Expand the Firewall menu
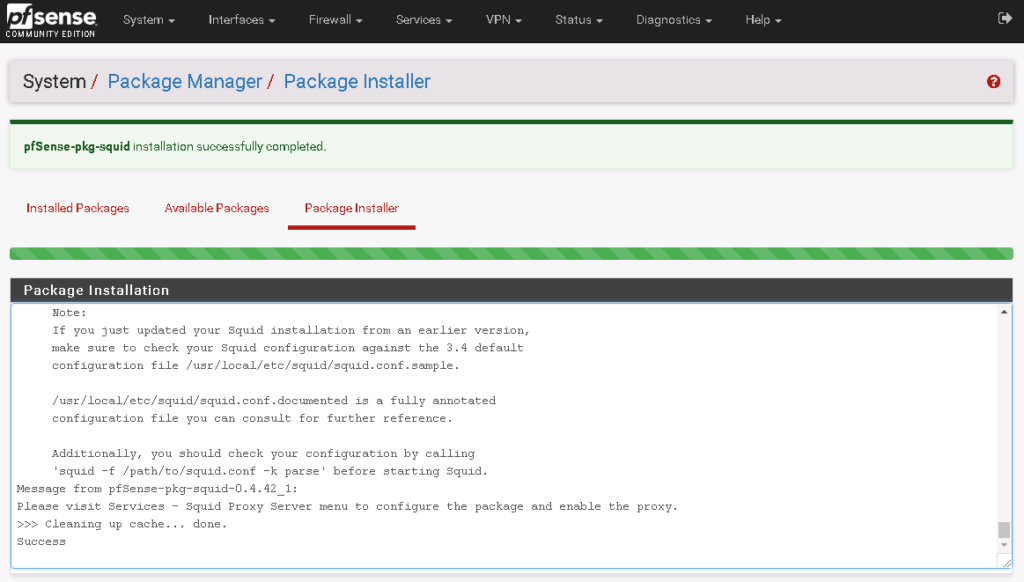The width and height of the screenshot is (1024, 582). click(335, 20)
